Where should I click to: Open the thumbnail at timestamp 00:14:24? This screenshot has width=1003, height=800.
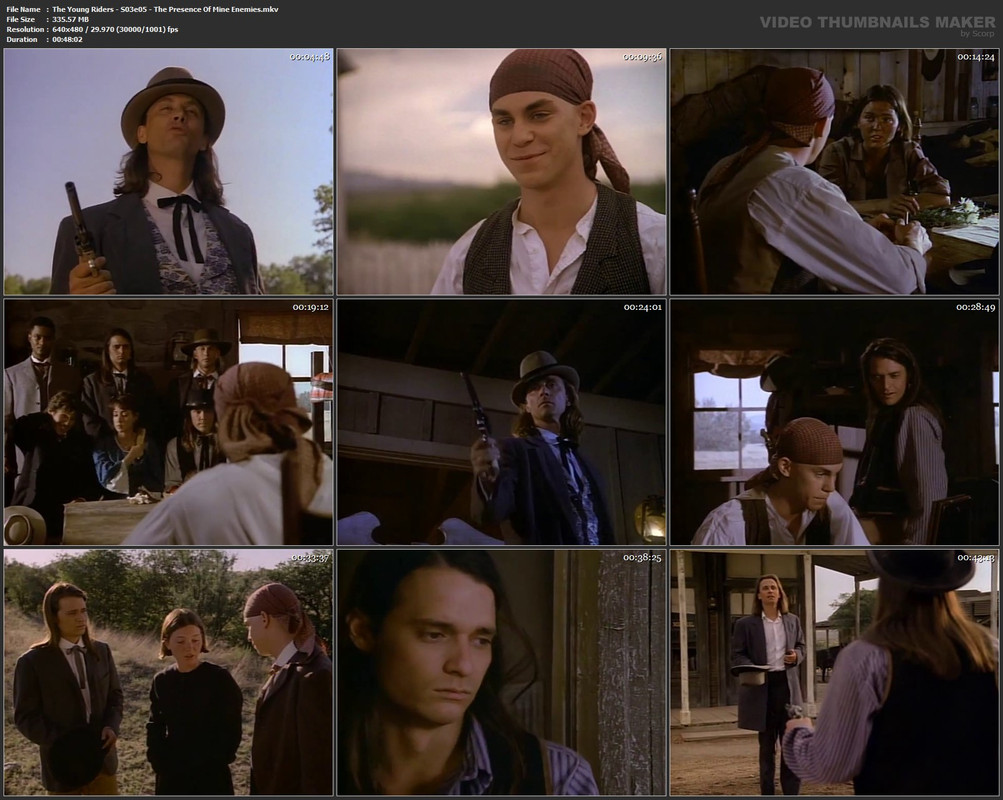834,171
